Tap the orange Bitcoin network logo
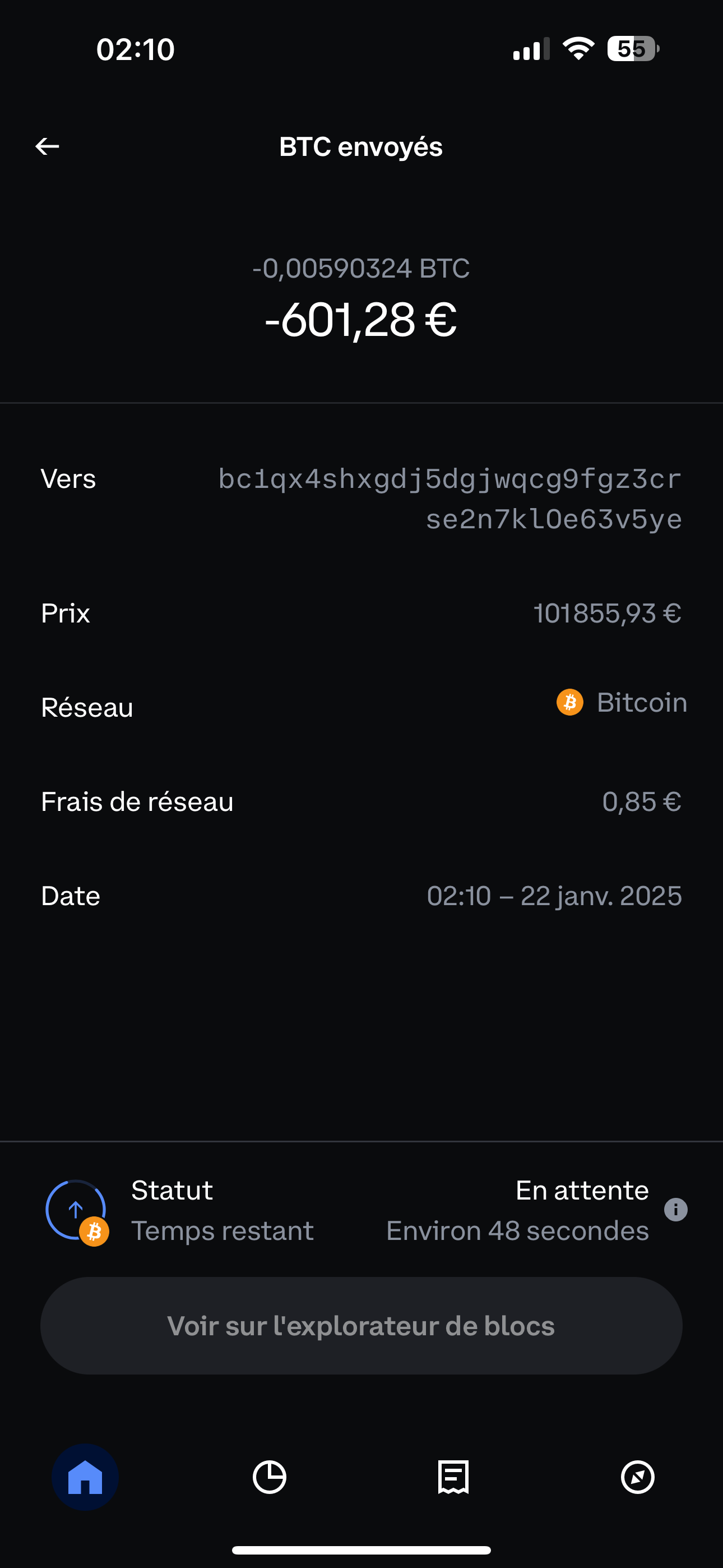 [569, 703]
